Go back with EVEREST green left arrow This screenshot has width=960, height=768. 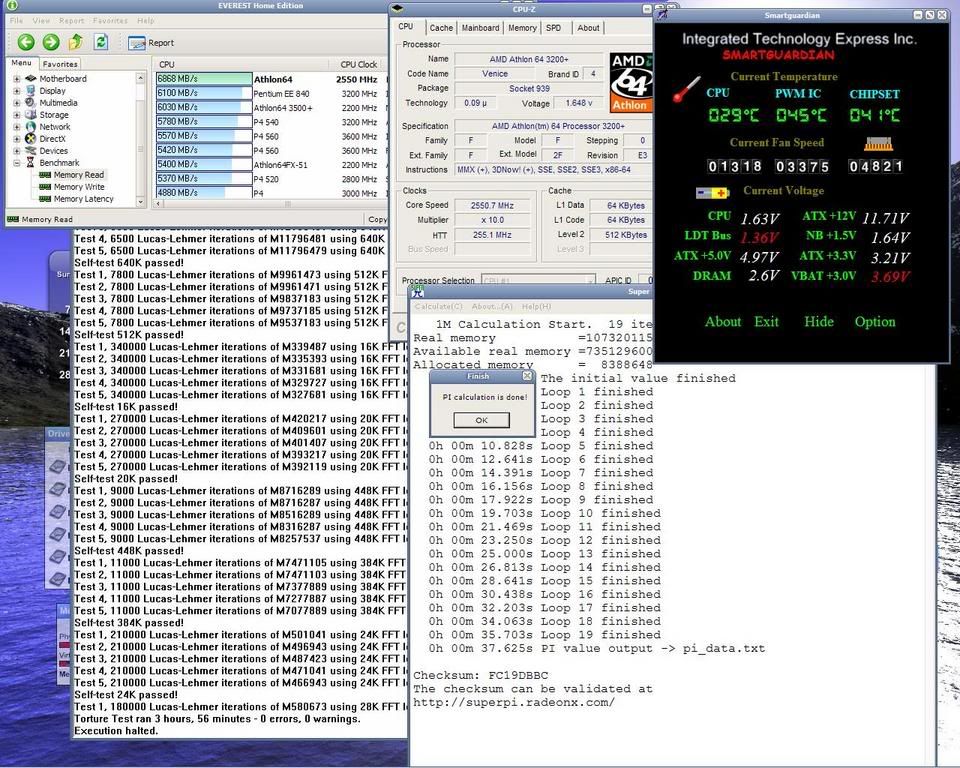[26, 42]
